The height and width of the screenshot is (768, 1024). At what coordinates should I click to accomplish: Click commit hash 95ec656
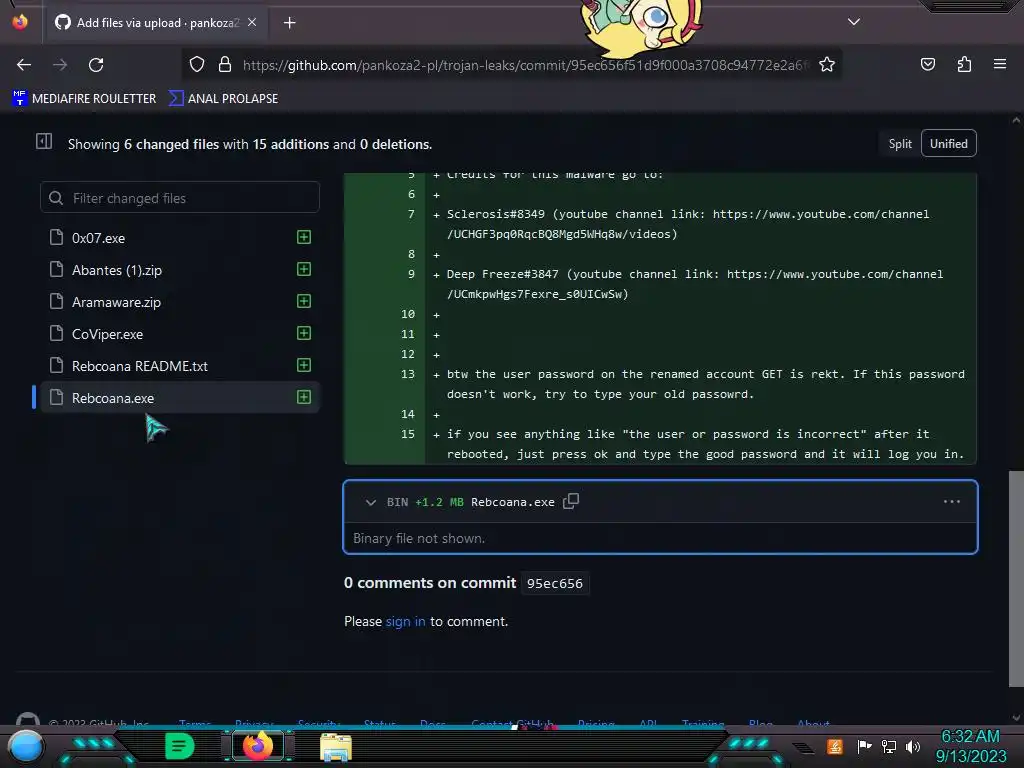[554, 583]
